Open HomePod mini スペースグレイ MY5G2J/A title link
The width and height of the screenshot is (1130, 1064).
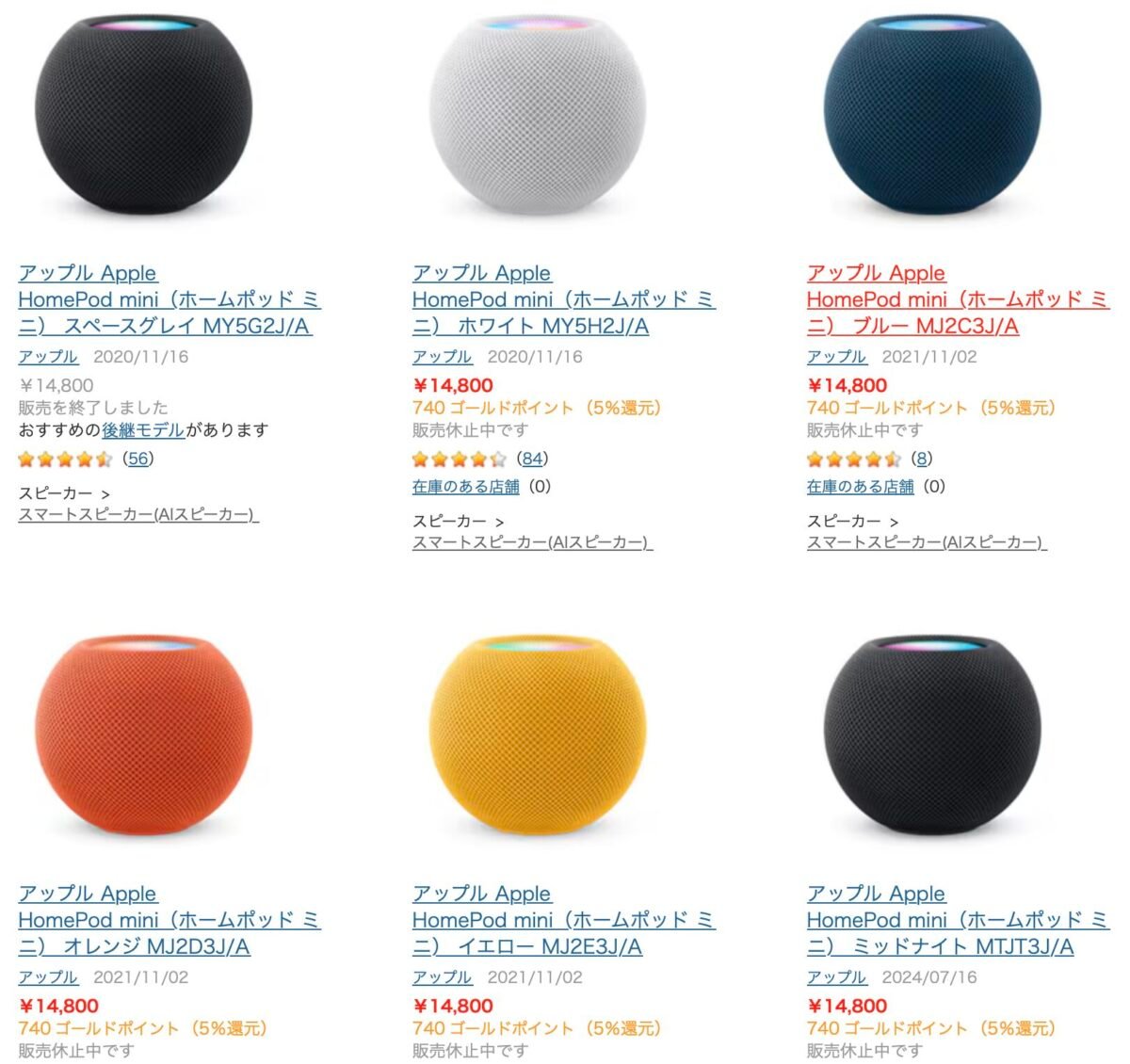(x=169, y=299)
